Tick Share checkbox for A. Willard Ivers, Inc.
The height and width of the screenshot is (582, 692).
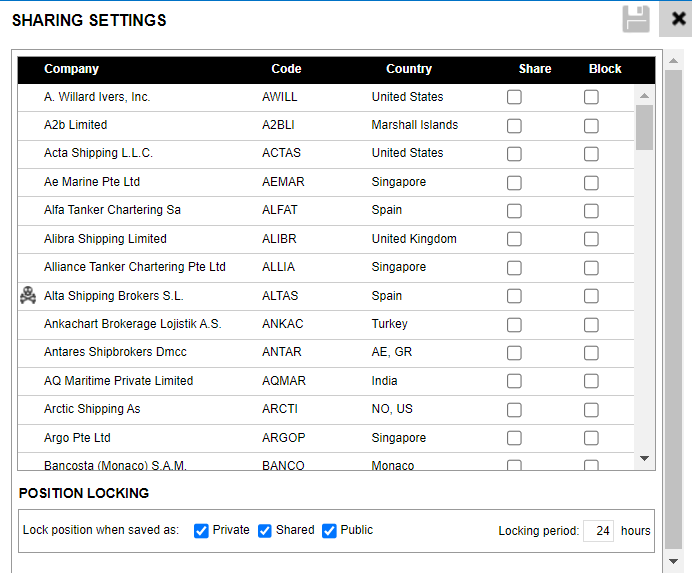tap(514, 97)
